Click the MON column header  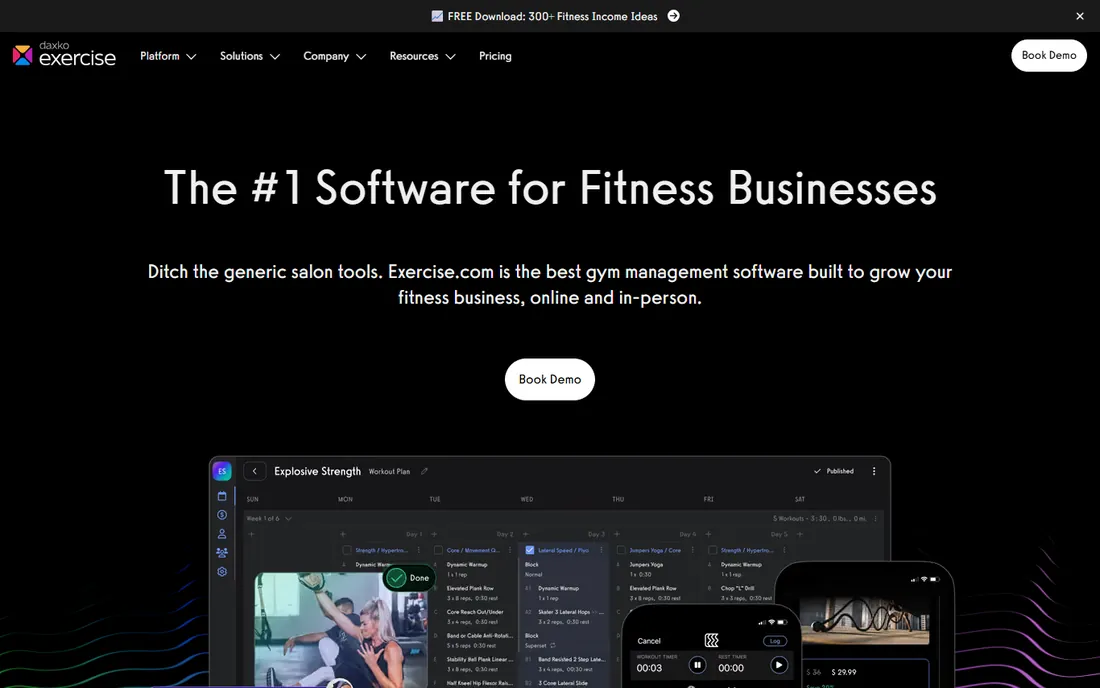[345, 499]
